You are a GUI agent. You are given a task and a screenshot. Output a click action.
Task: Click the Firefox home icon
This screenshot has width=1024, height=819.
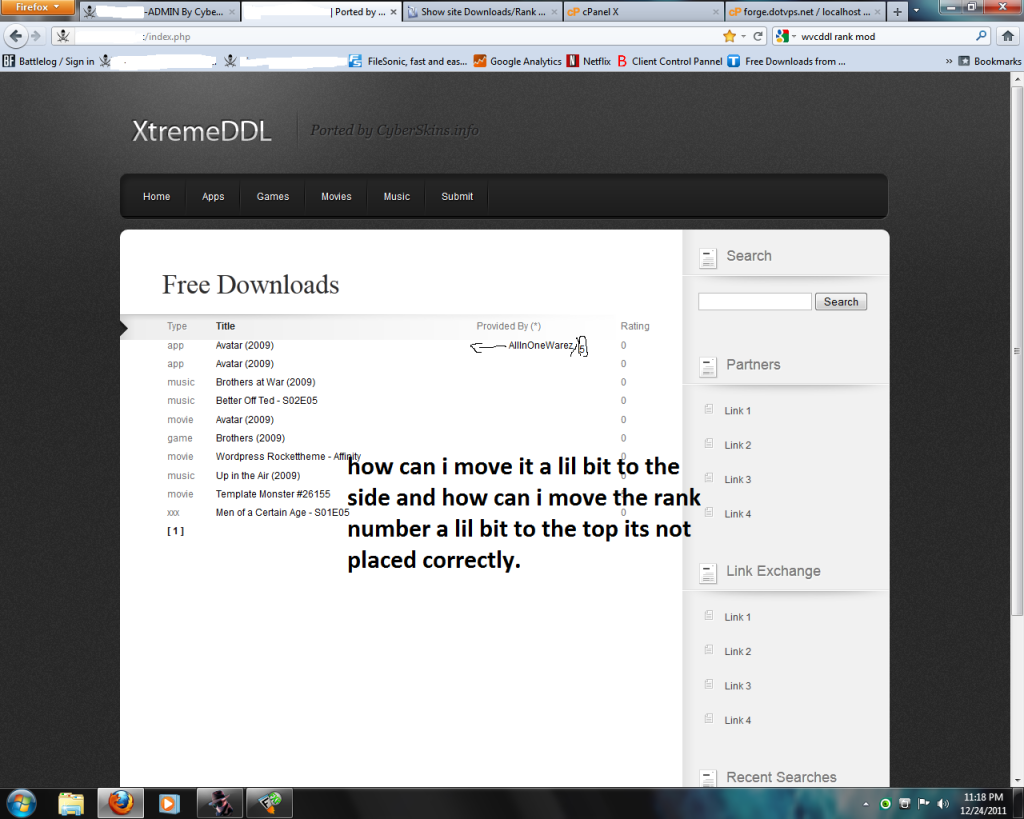tap(1008, 36)
